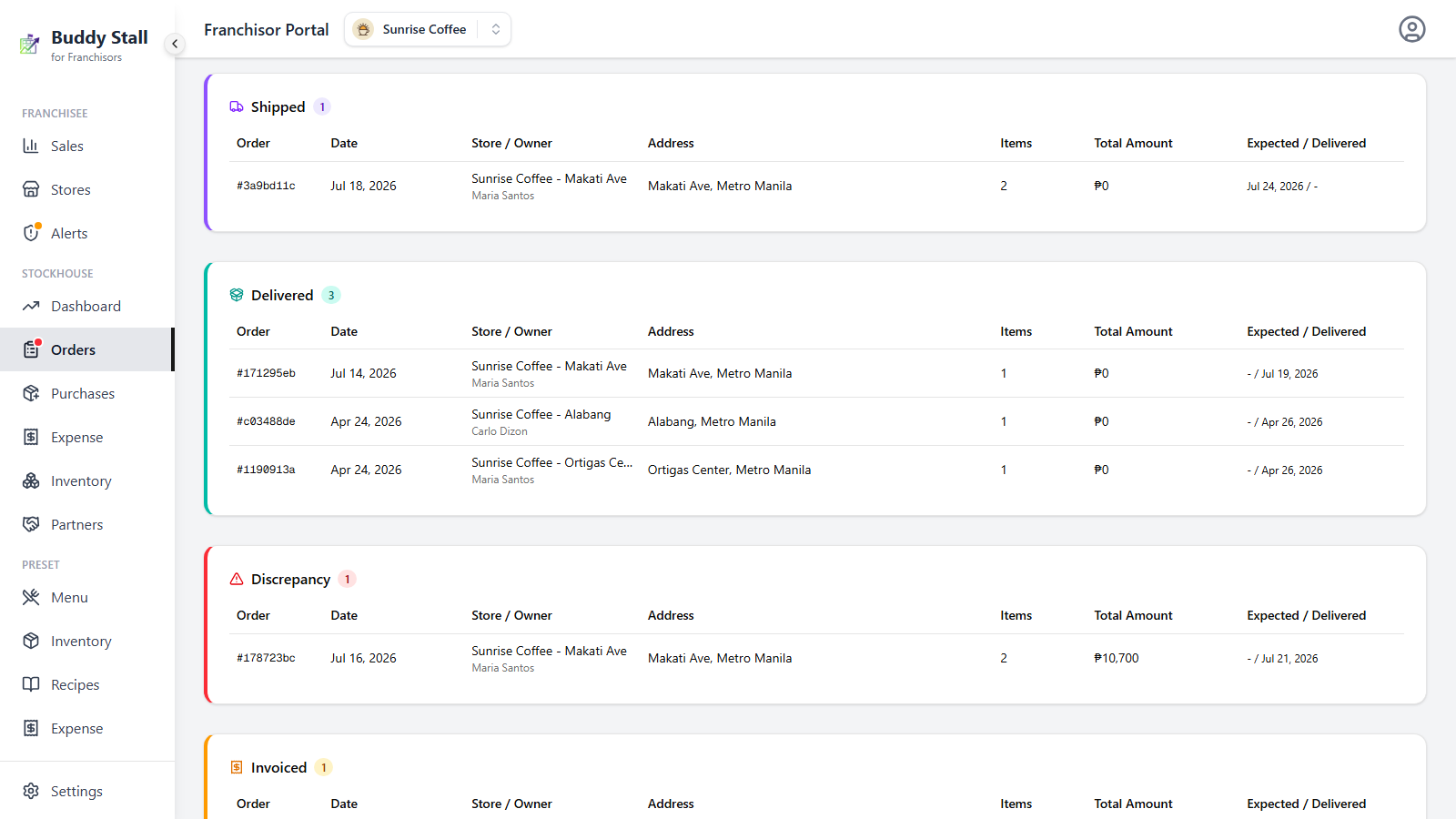Click the Buddy Stall logo icon
The height and width of the screenshot is (819, 1456).
[30, 44]
